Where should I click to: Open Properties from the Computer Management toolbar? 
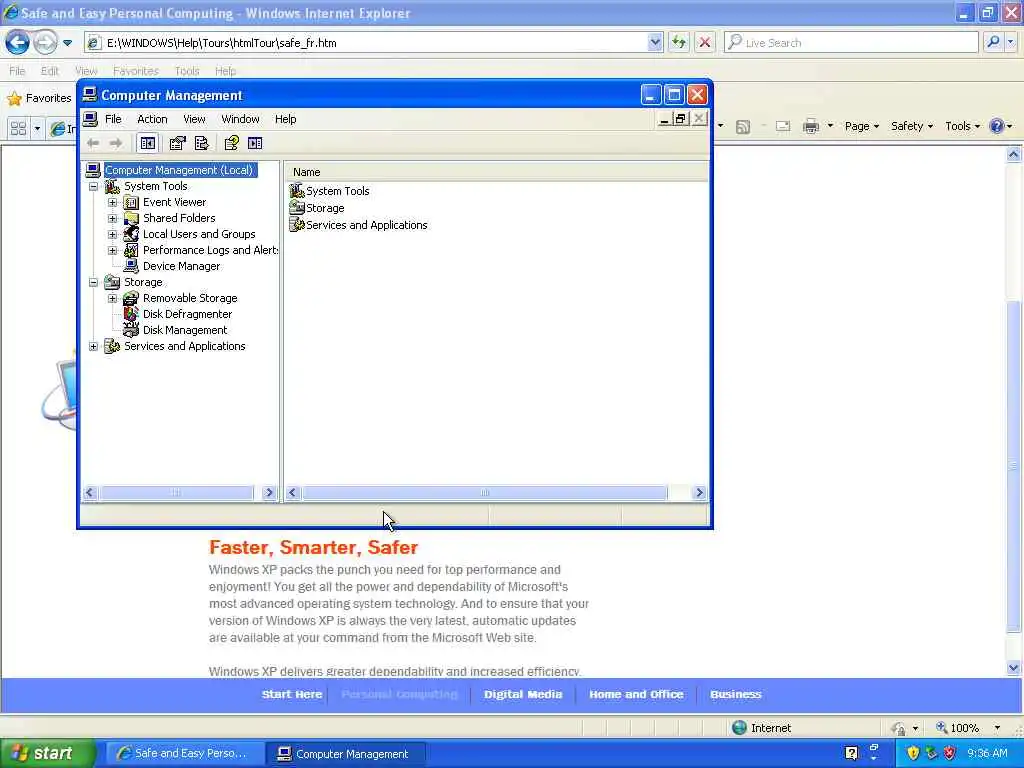click(x=178, y=143)
